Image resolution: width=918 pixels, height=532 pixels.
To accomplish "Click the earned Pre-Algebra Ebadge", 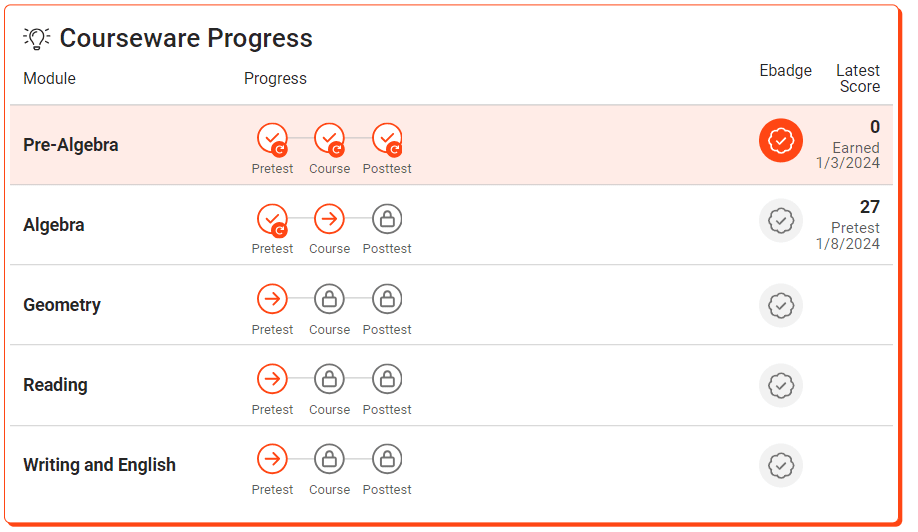I will click(x=780, y=140).
